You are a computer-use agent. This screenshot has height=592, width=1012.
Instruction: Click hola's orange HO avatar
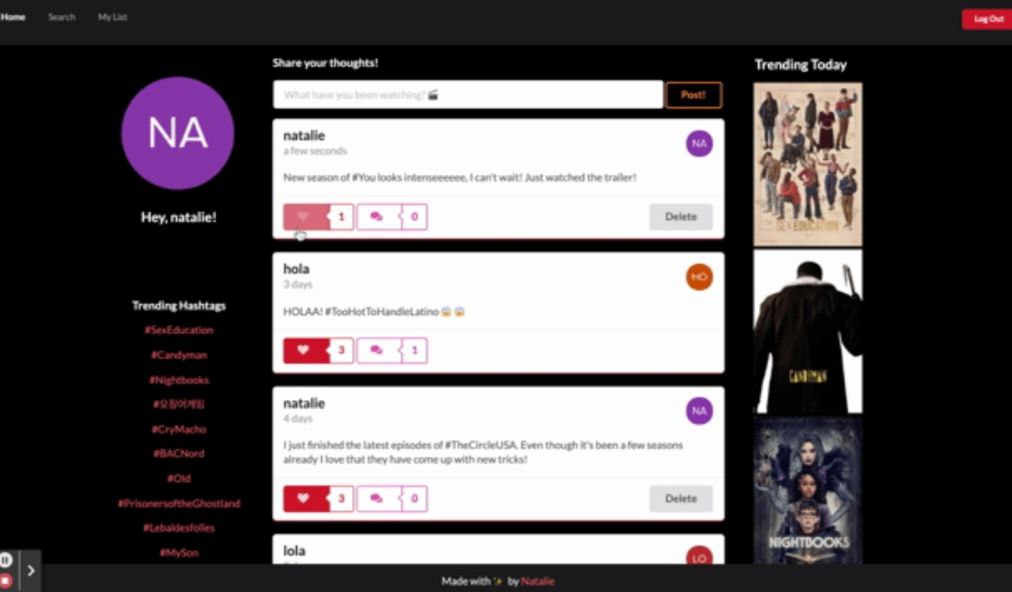click(699, 277)
